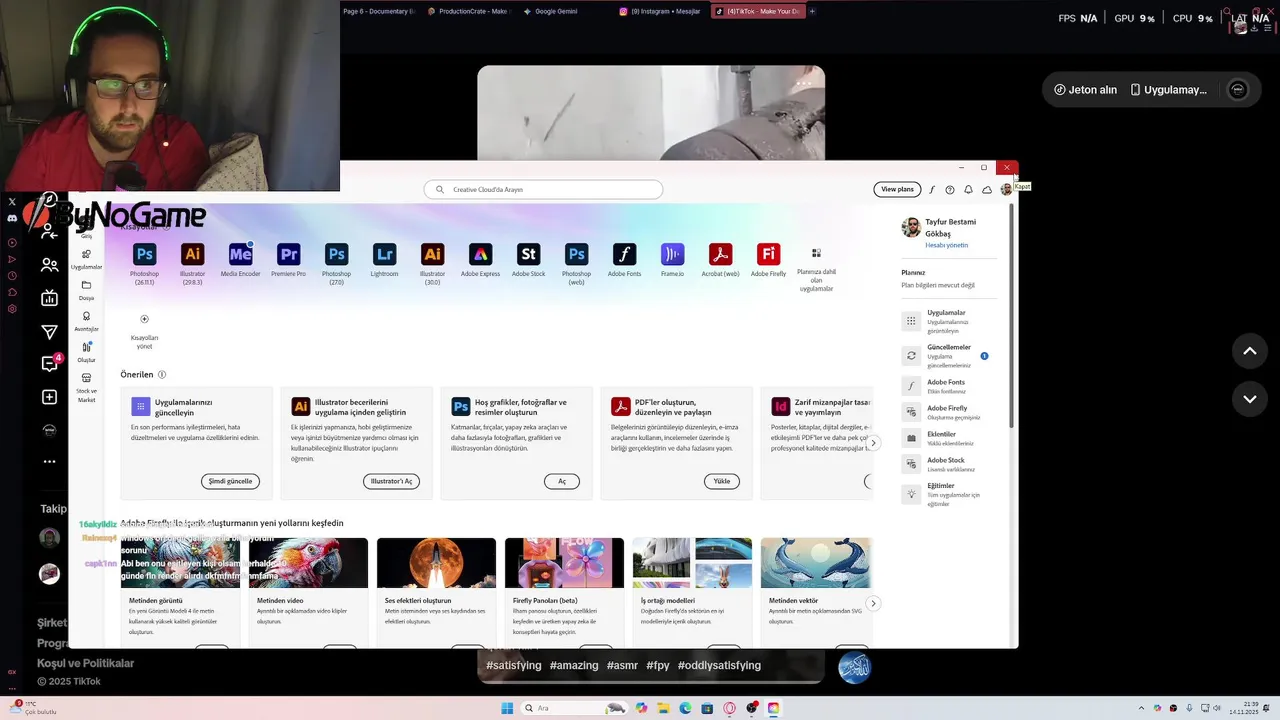Image resolution: width=1280 pixels, height=720 pixels.
Task: Open Metinden görüntü Firefly thumbnail
Action: (x=180, y=563)
